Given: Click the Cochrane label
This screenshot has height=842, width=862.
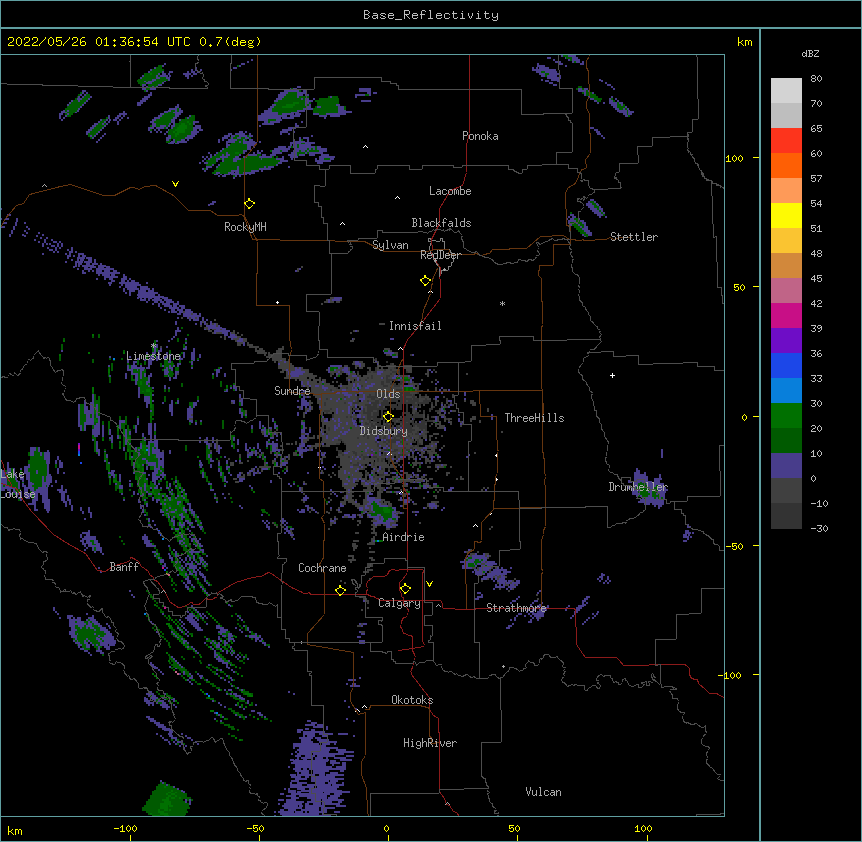Looking at the screenshot, I should [x=322, y=568].
